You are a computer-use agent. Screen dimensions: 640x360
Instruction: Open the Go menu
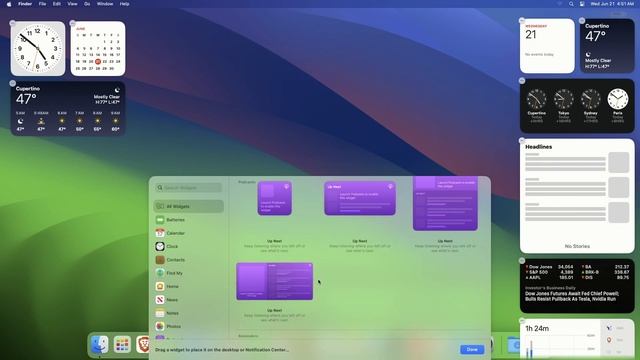click(x=87, y=4)
